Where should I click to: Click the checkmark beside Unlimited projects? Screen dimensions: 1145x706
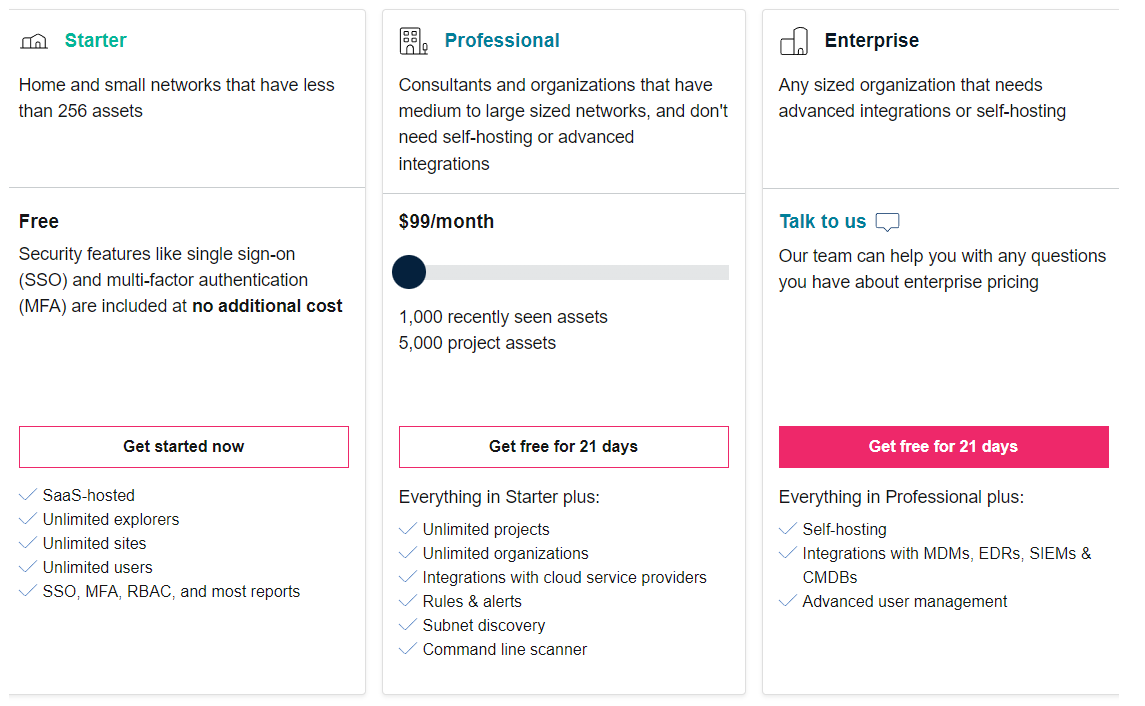(408, 529)
